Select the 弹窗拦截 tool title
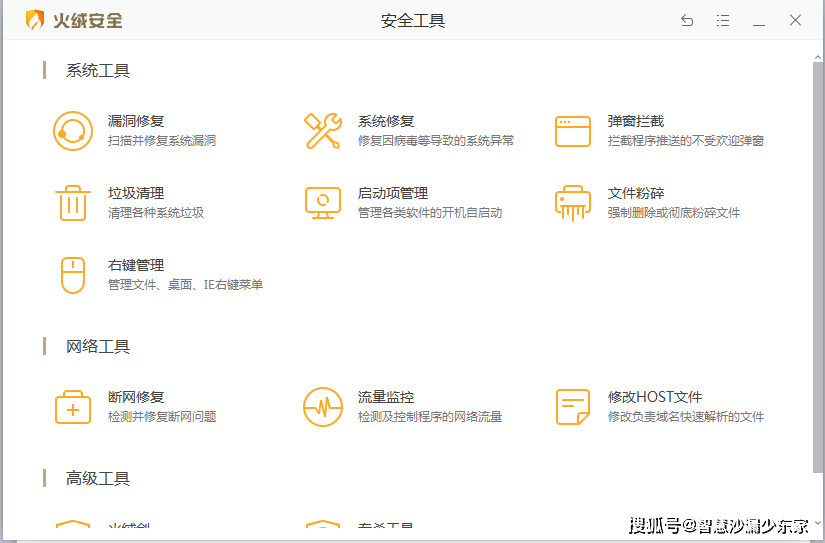This screenshot has width=825, height=543. click(x=636, y=121)
